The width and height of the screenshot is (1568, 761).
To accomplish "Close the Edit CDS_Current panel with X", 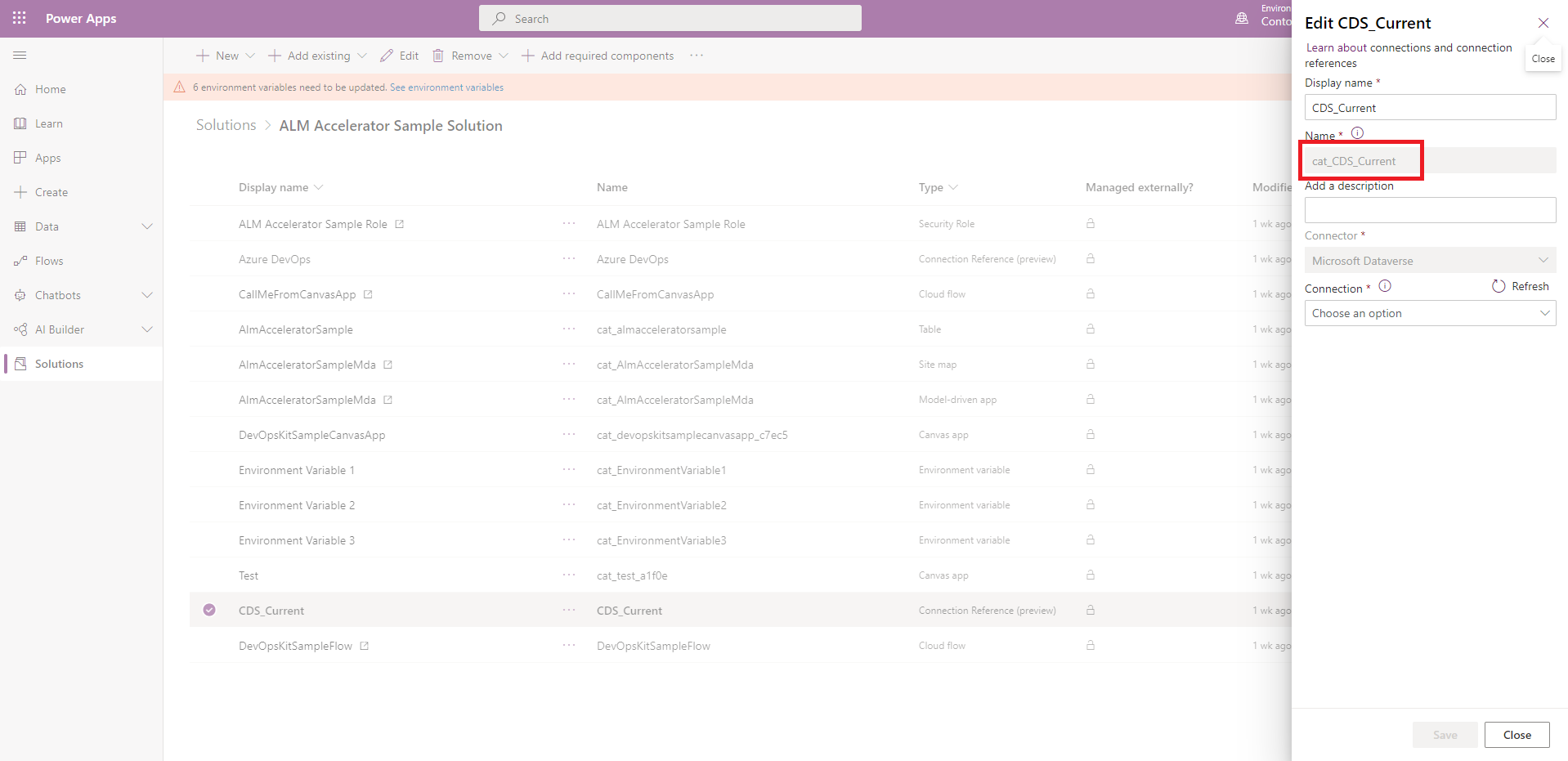I will [1543, 23].
